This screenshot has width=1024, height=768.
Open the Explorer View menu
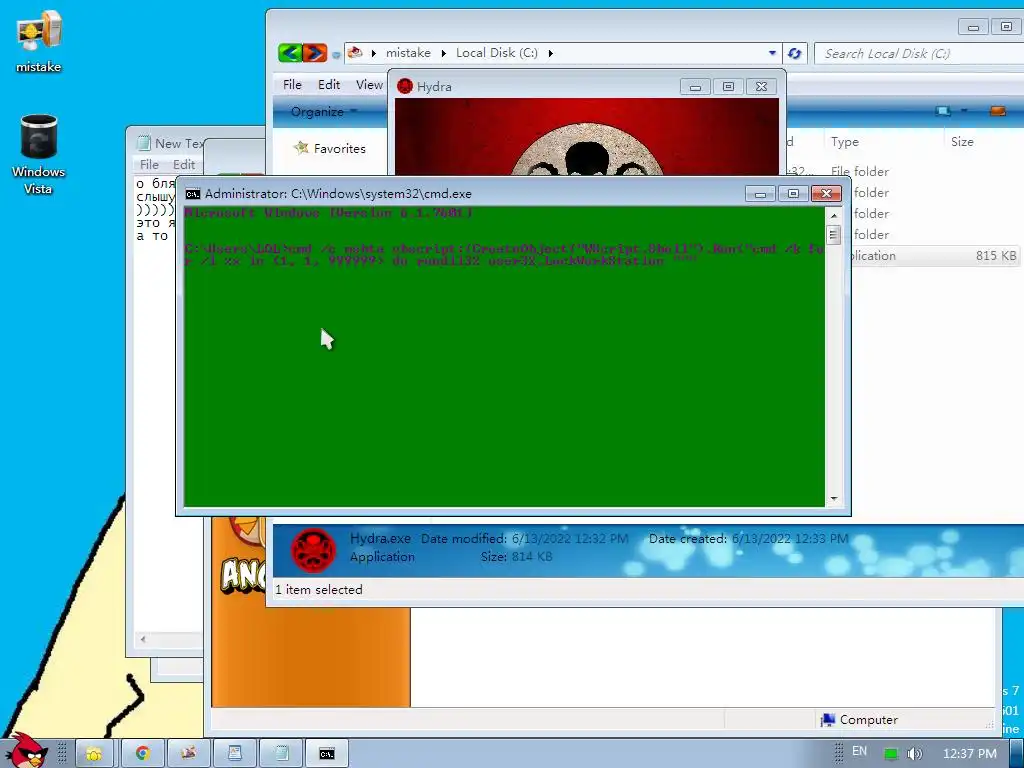(x=369, y=84)
